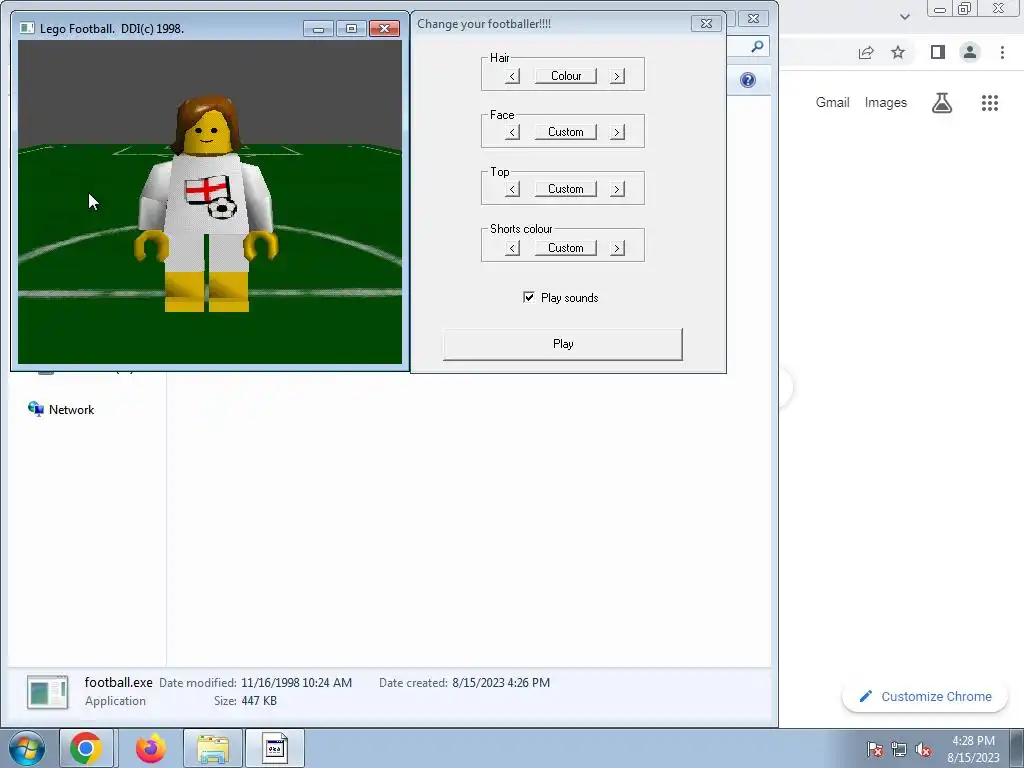Open Action Center flag tray icon
Screen dimensions: 1024x768
point(875,749)
